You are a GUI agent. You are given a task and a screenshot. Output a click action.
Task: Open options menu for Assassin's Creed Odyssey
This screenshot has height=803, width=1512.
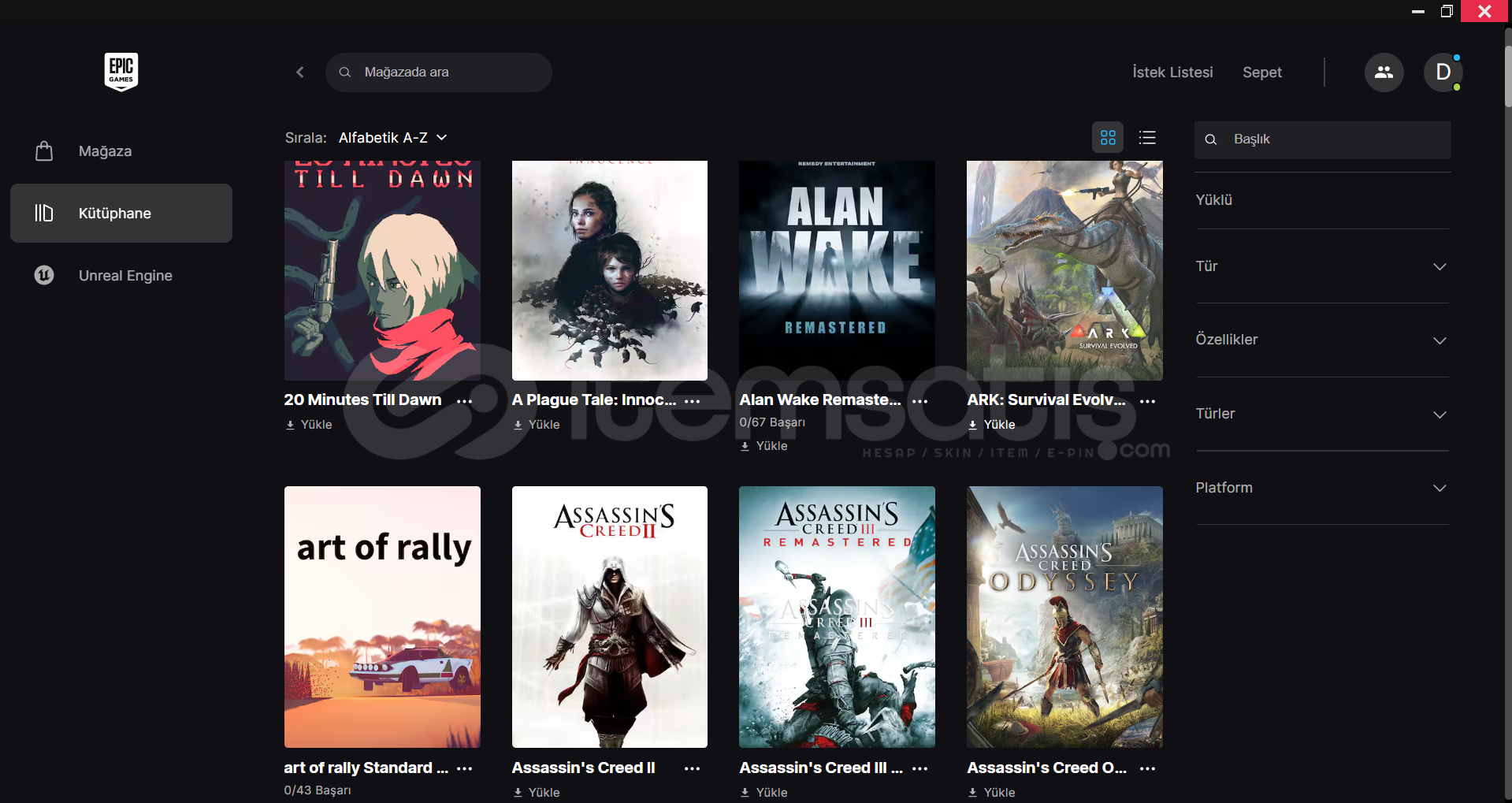pos(1148,768)
